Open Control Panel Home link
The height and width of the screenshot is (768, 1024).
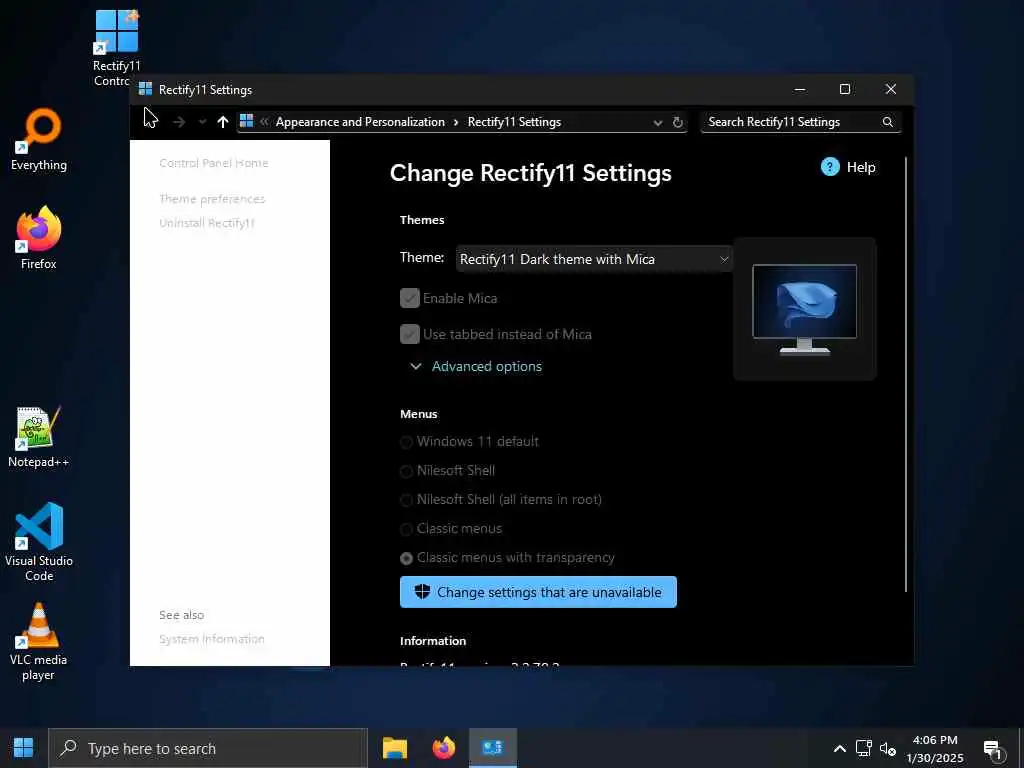[214, 163]
